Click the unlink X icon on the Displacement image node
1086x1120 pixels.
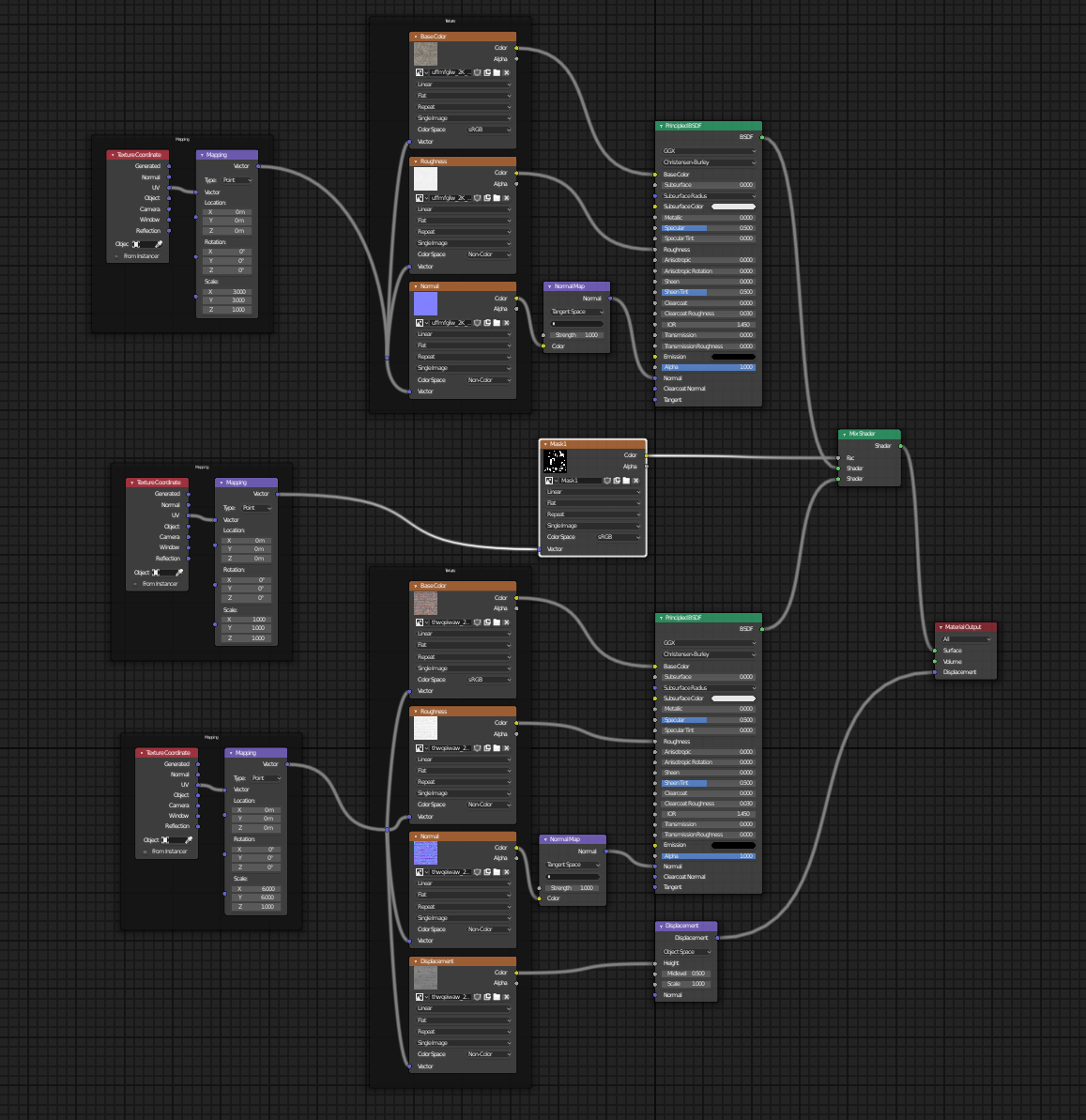click(507, 997)
